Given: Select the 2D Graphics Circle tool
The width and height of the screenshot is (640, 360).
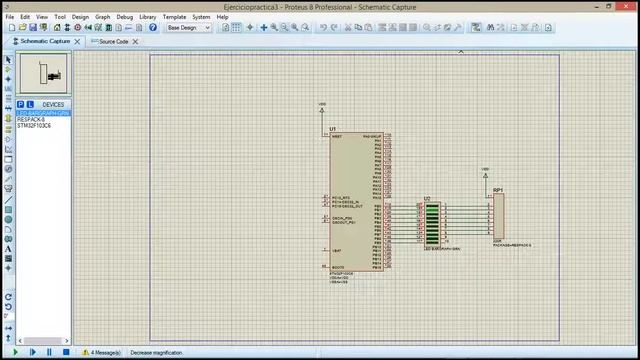Looking at the screenshot, I should point(8,220).
